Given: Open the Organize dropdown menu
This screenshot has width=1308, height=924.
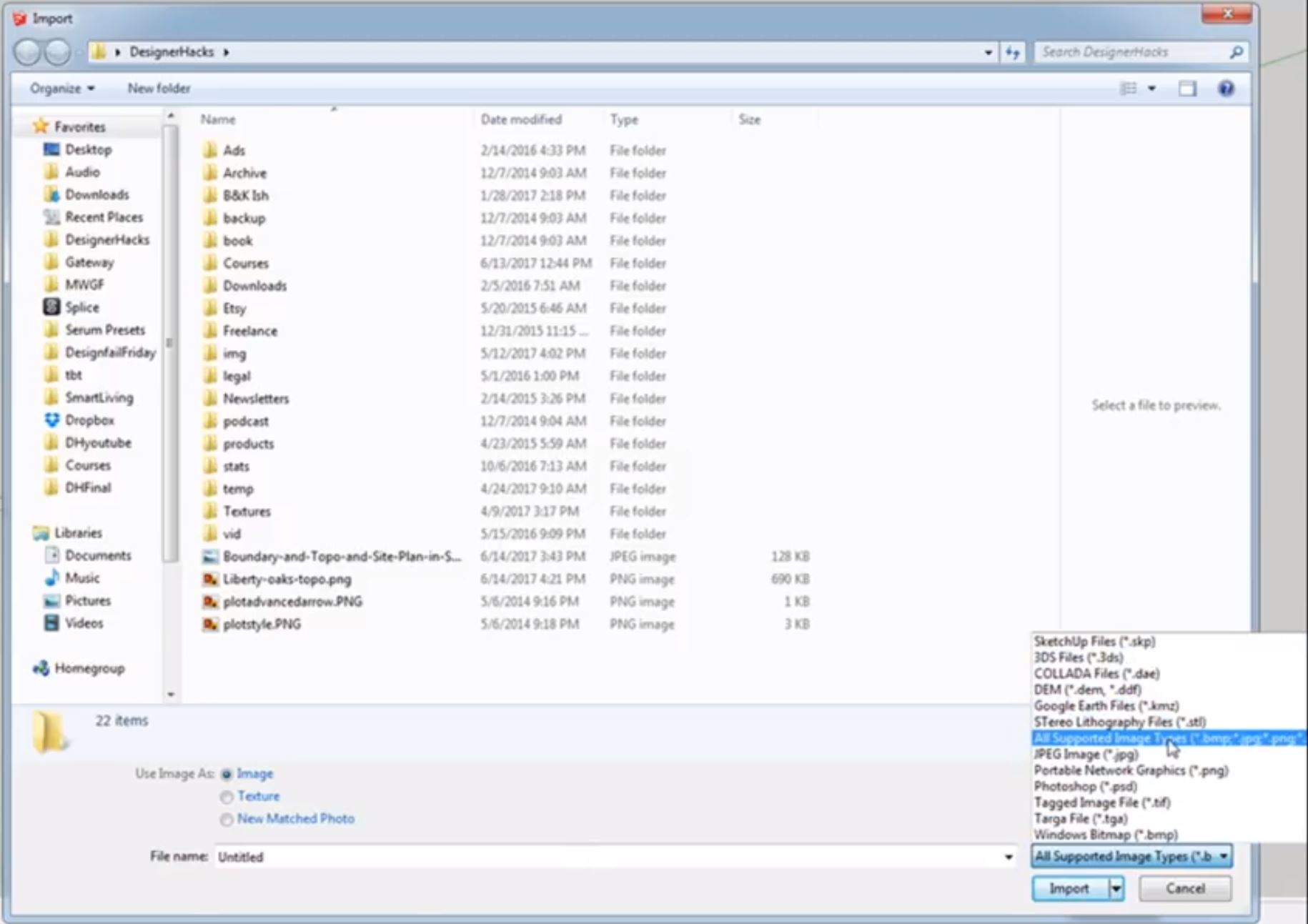Looking at the screenshot, I should 62,89.
